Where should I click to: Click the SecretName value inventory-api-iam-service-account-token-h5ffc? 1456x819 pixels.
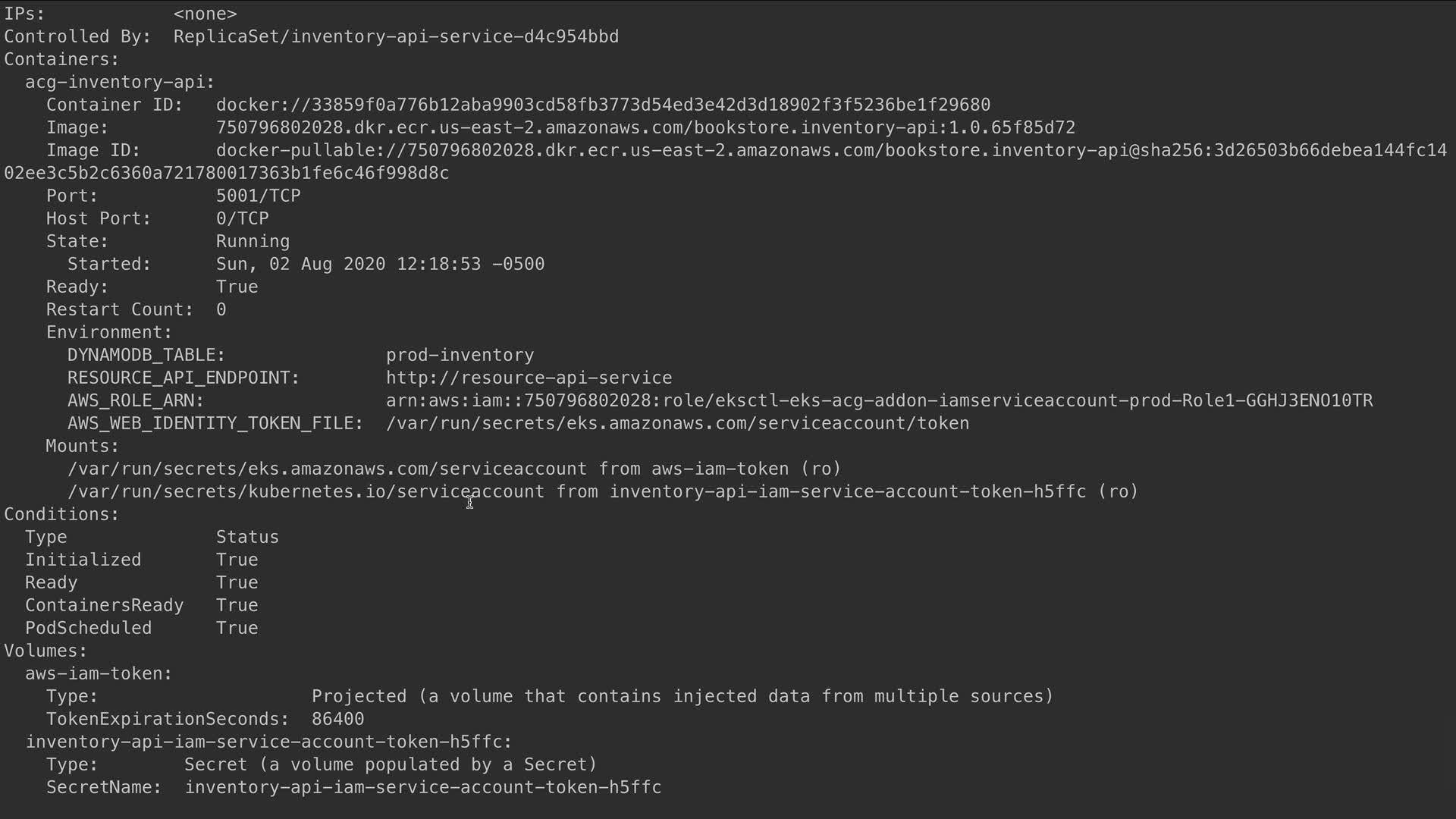coord(423,787)
